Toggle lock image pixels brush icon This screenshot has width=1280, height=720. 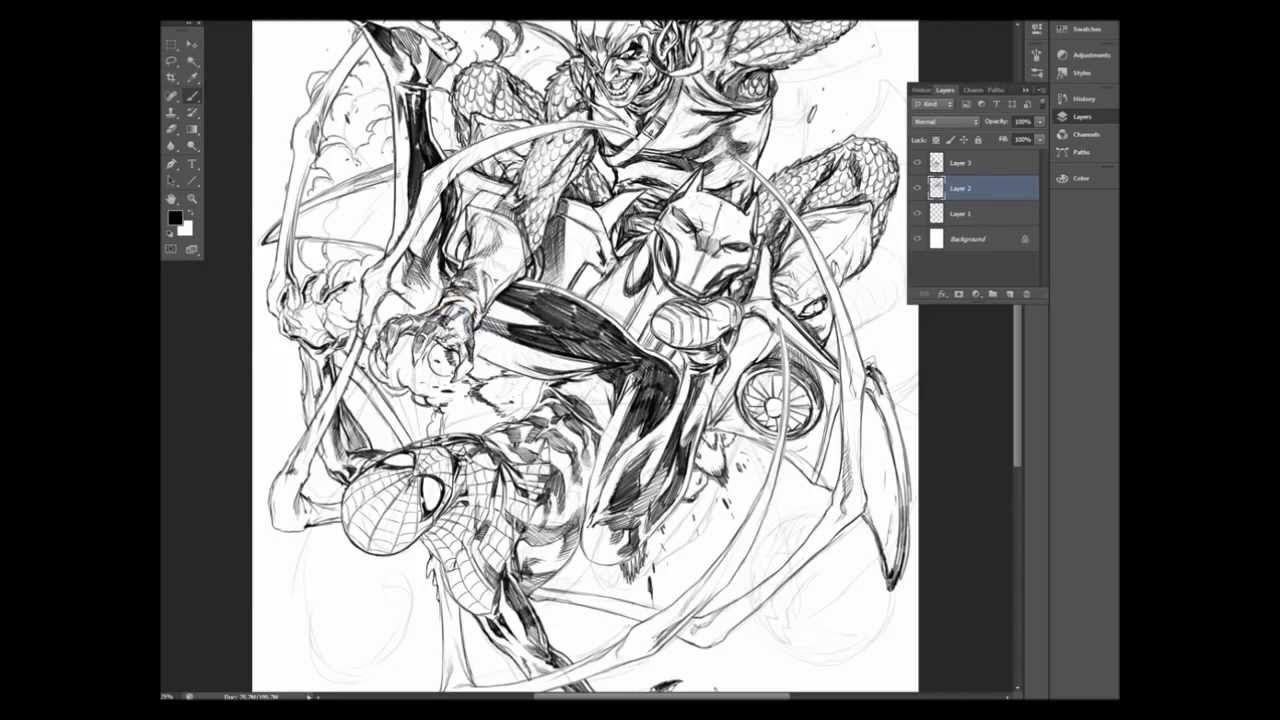click(x=950, y=140)
